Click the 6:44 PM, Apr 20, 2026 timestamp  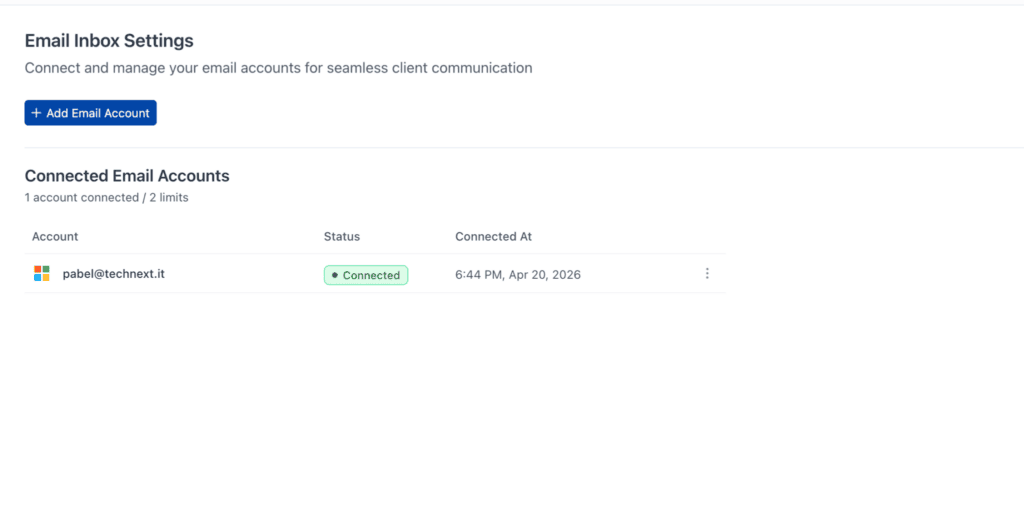517,275
